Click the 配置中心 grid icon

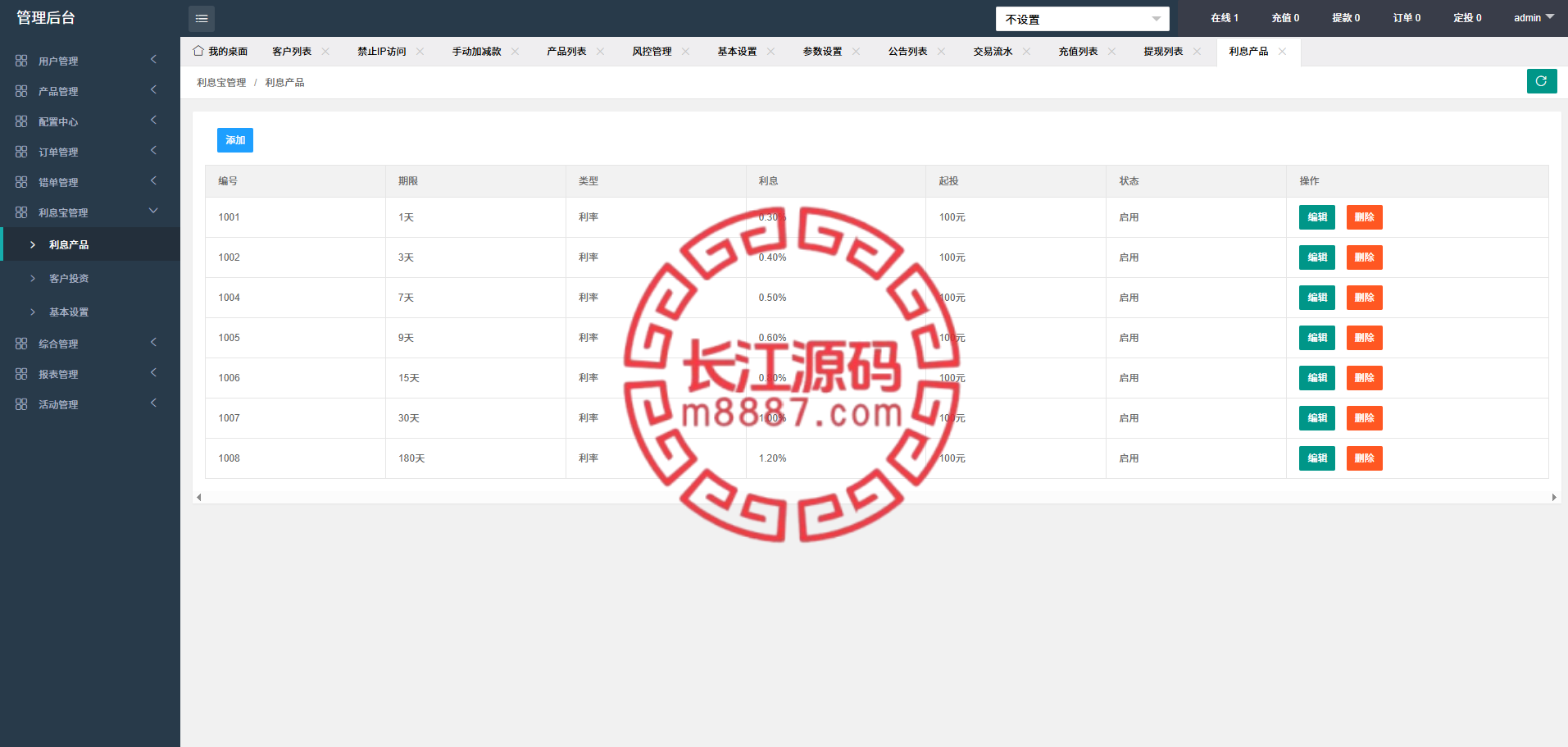pyautogui.click(x=21, y=121)
